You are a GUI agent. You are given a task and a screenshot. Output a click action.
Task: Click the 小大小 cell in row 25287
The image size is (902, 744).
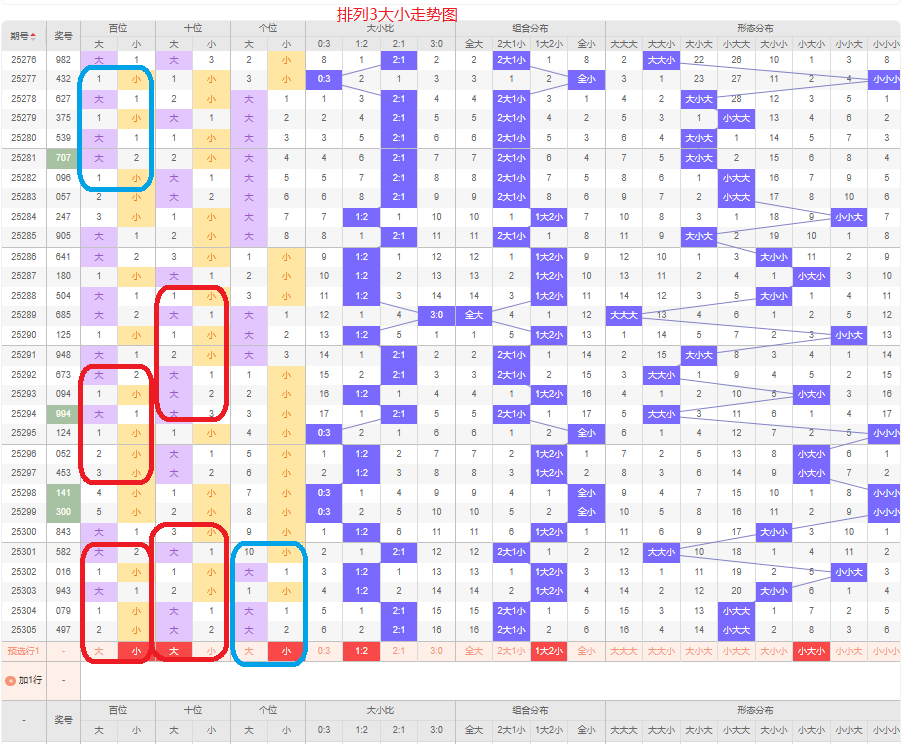(812, 276)
